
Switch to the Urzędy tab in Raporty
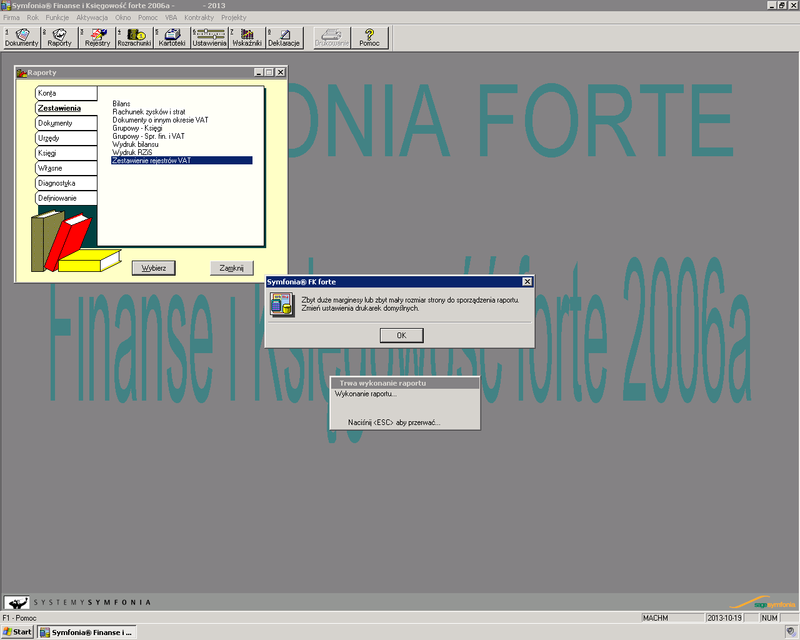click(x=66, y=138)
